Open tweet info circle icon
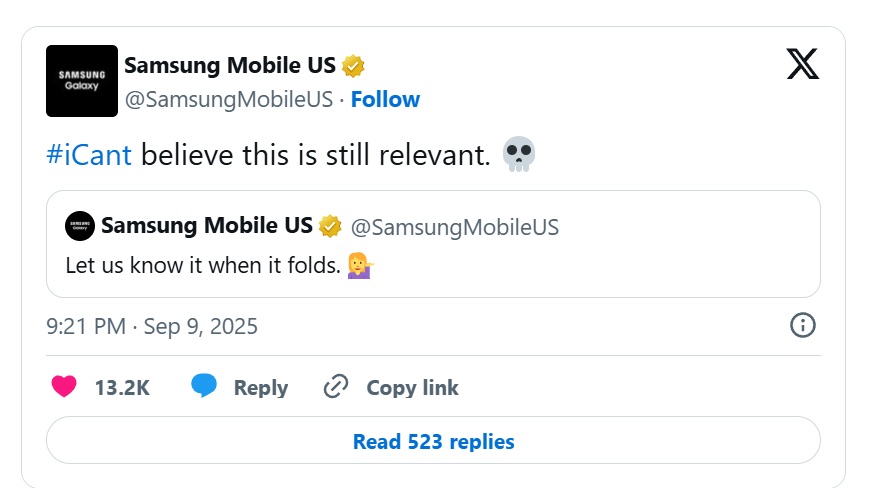This screenshot has width=872, height=488. [802, 325]
